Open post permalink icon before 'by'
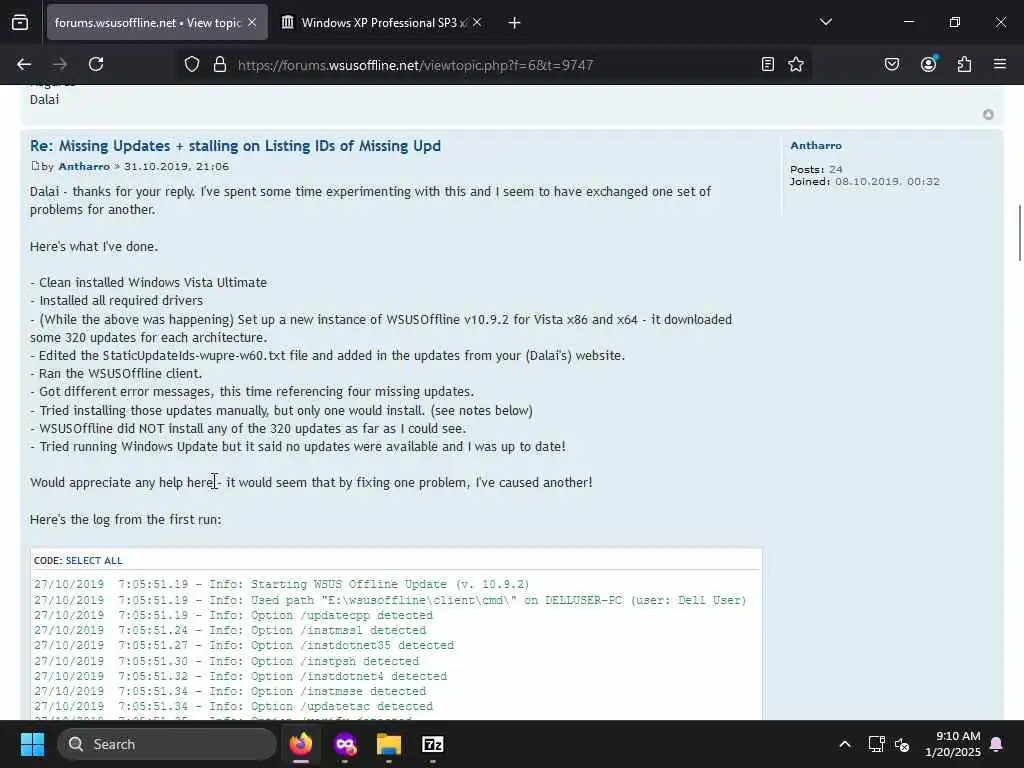Screen dimensions: 1024x768 point(35,166)
